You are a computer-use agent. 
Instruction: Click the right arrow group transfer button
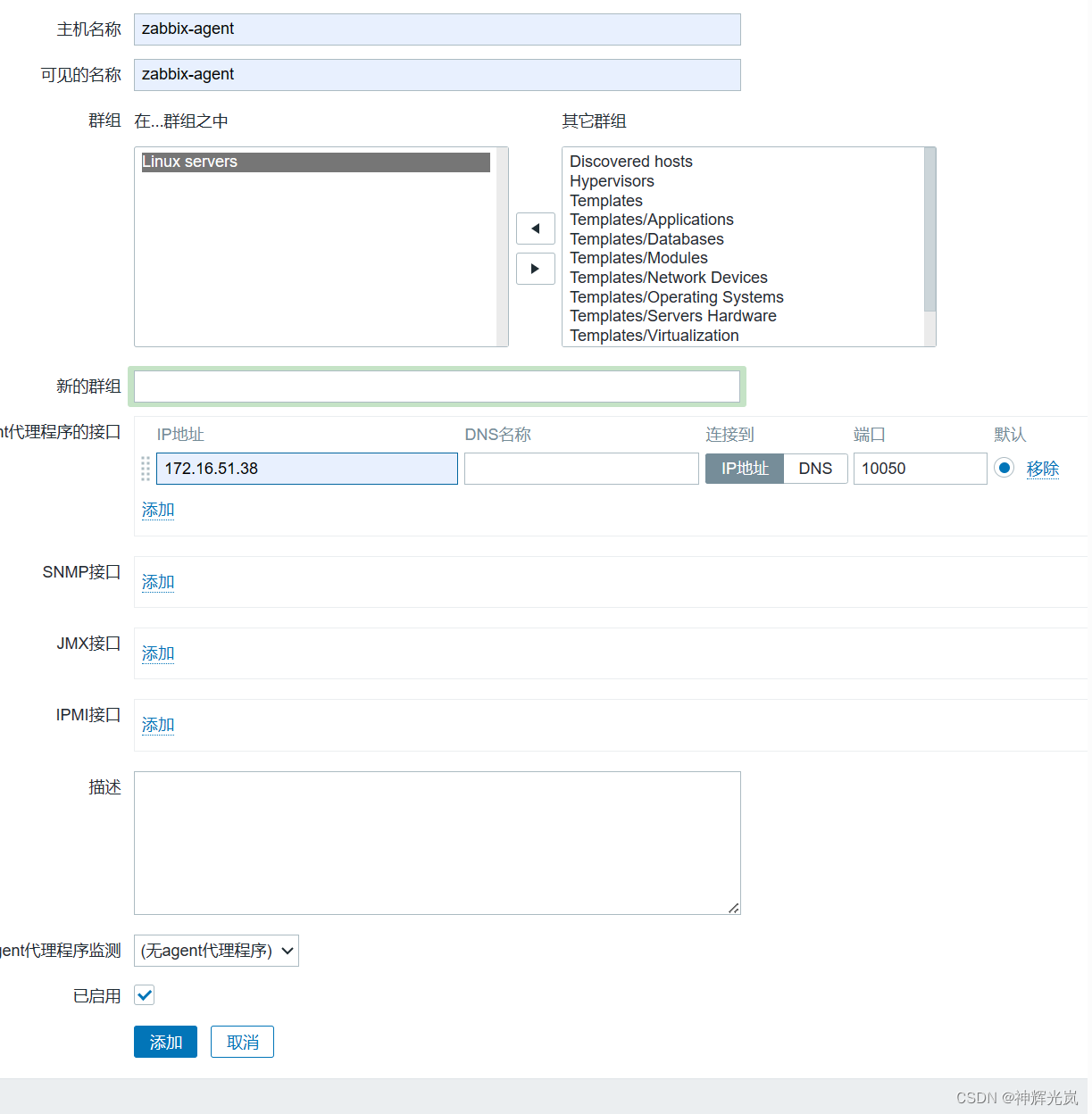pos(536,269)
